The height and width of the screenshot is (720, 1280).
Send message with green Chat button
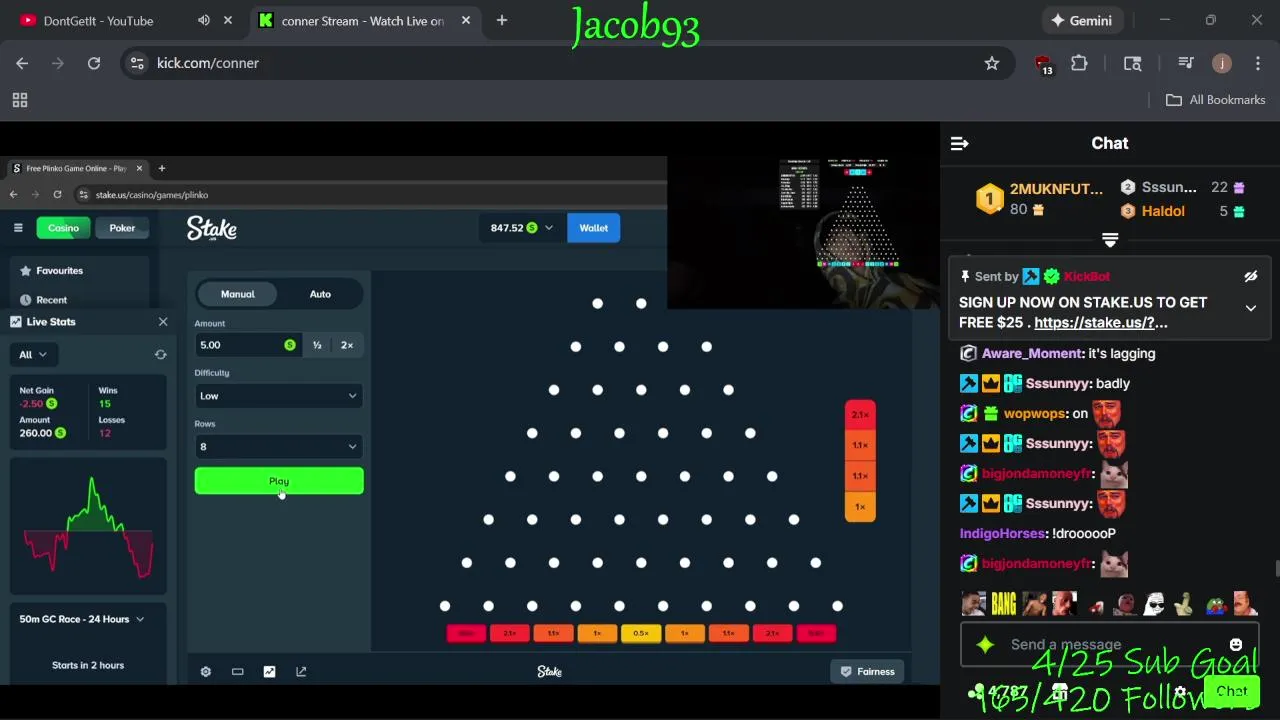point(1232,692)
